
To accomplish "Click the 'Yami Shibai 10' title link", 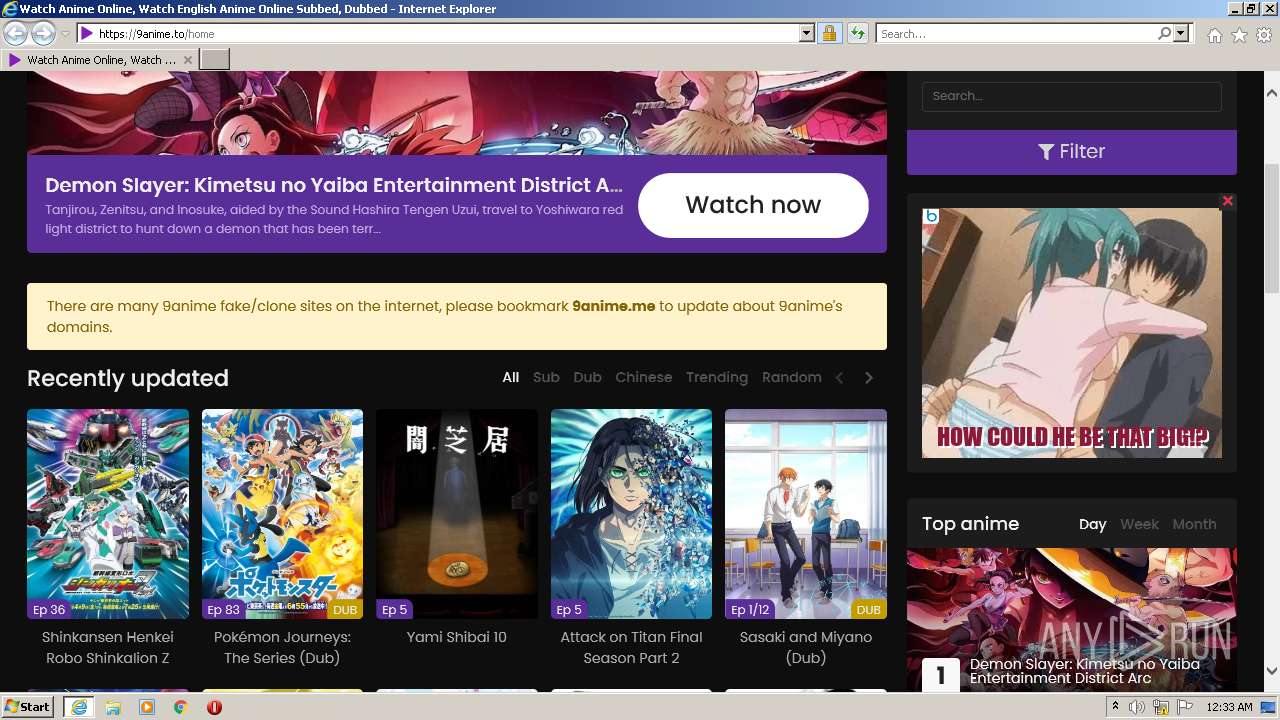I will pyautogui.click(x=457, y=637).
